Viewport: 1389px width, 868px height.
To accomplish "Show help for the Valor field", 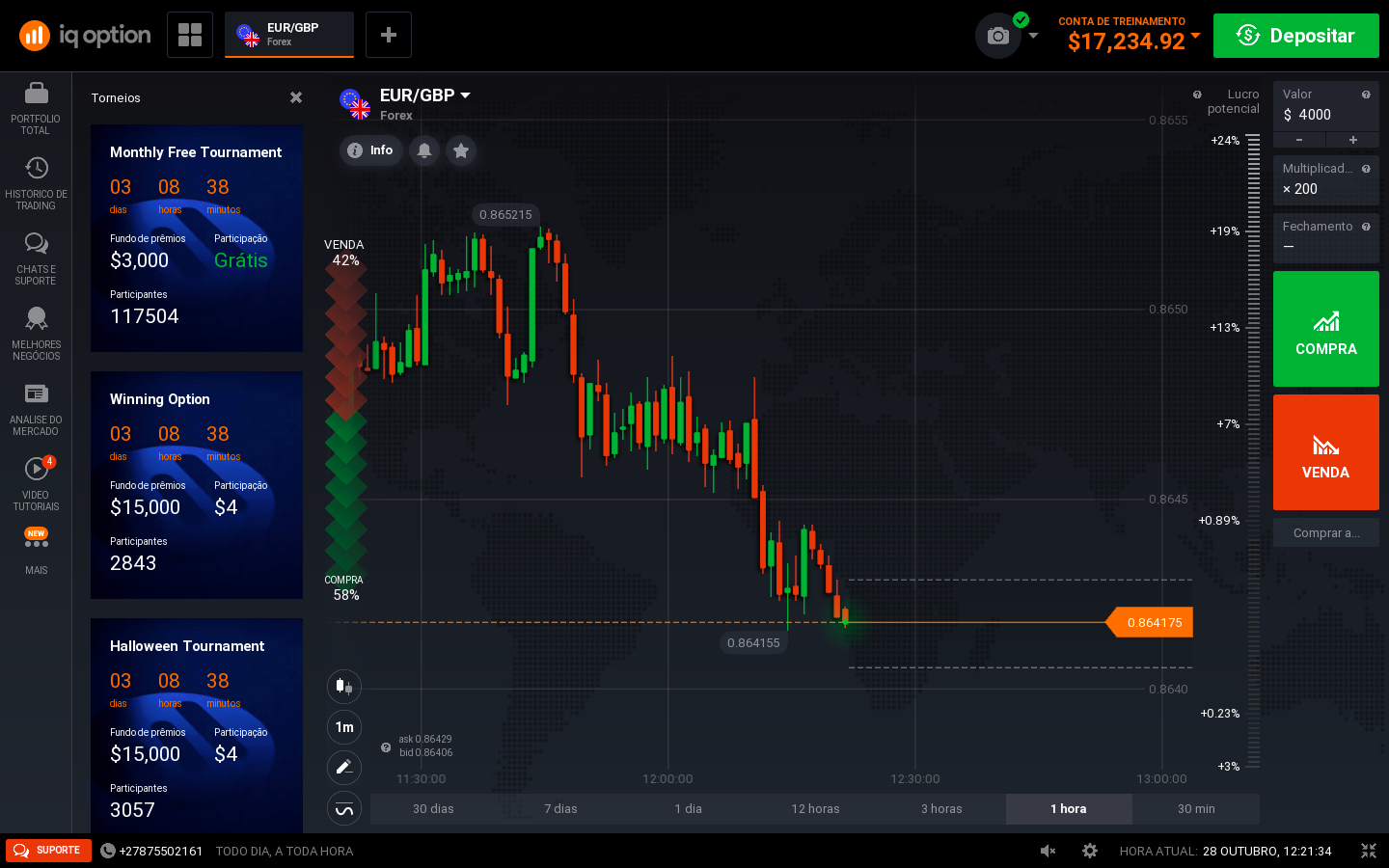I will 1366,95.
